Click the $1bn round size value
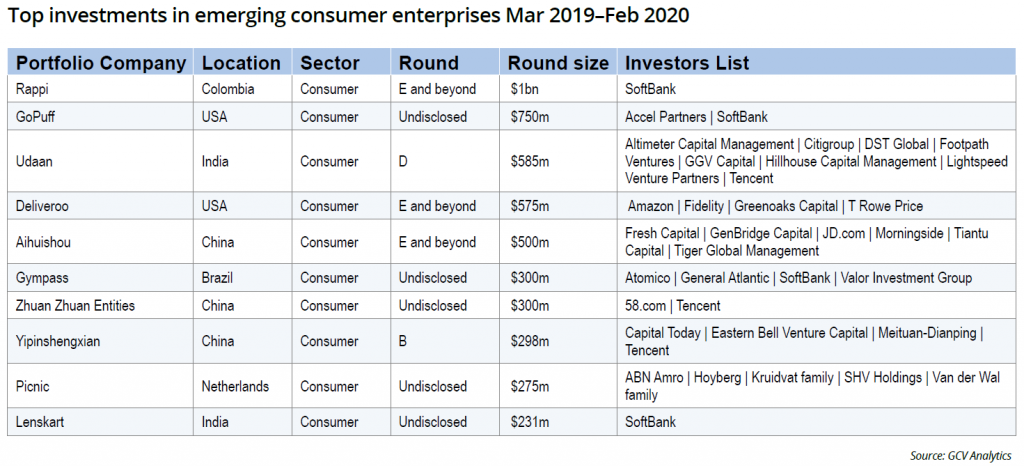 [x=524, y=89]
